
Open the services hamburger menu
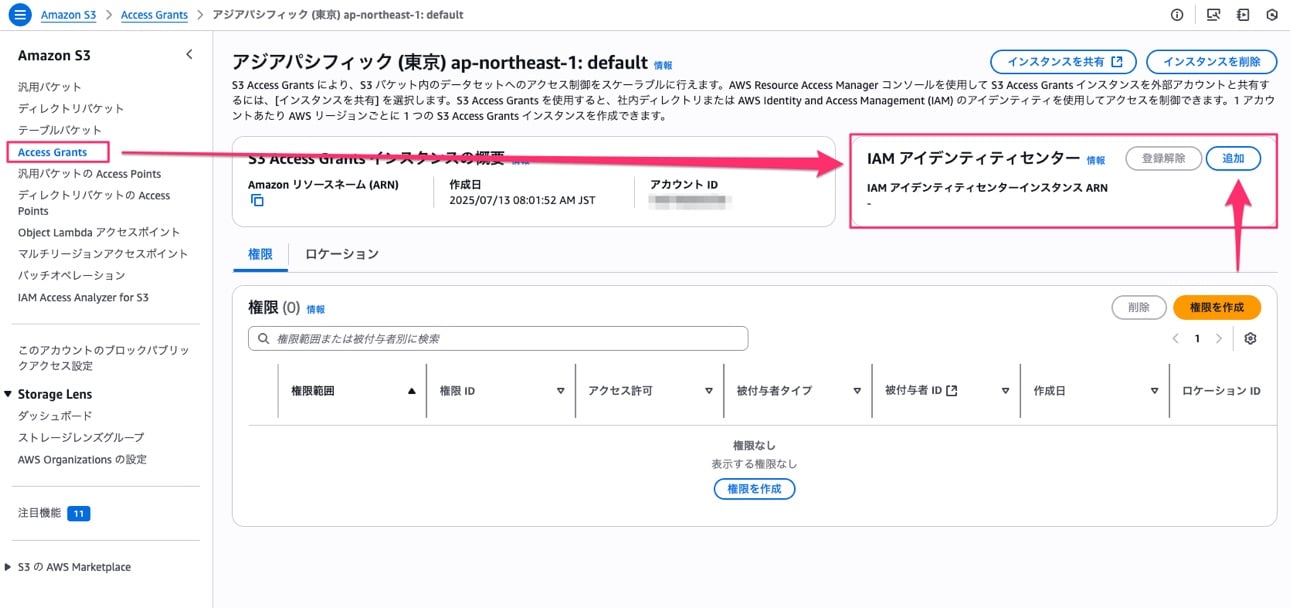[x=20, y=15]
